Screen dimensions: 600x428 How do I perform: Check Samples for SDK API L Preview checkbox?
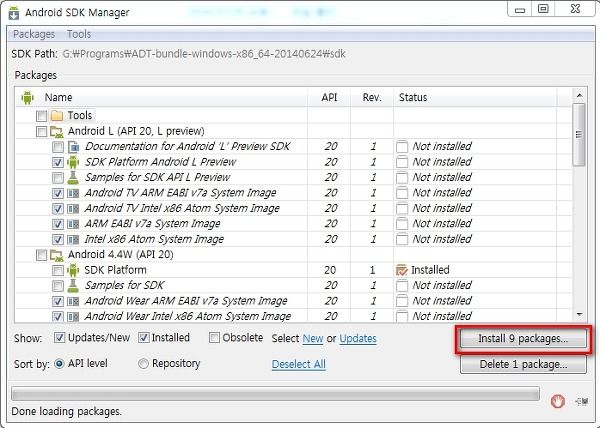click(58, 177)
